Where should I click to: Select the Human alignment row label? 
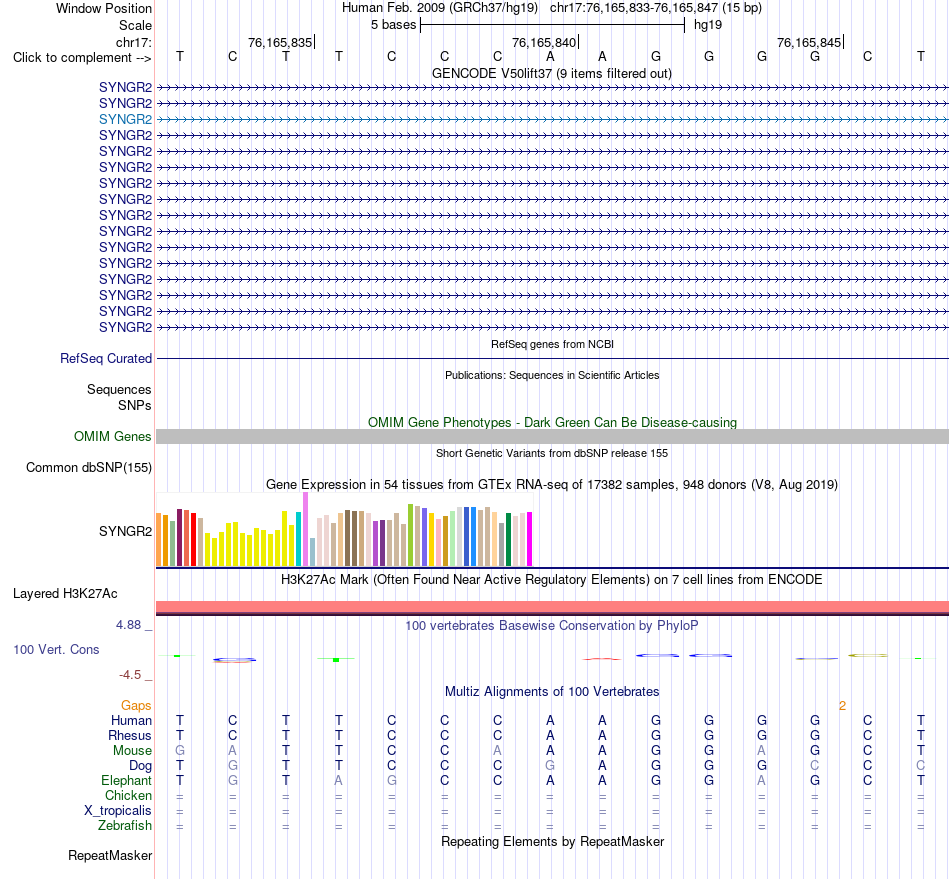(131, 721)
